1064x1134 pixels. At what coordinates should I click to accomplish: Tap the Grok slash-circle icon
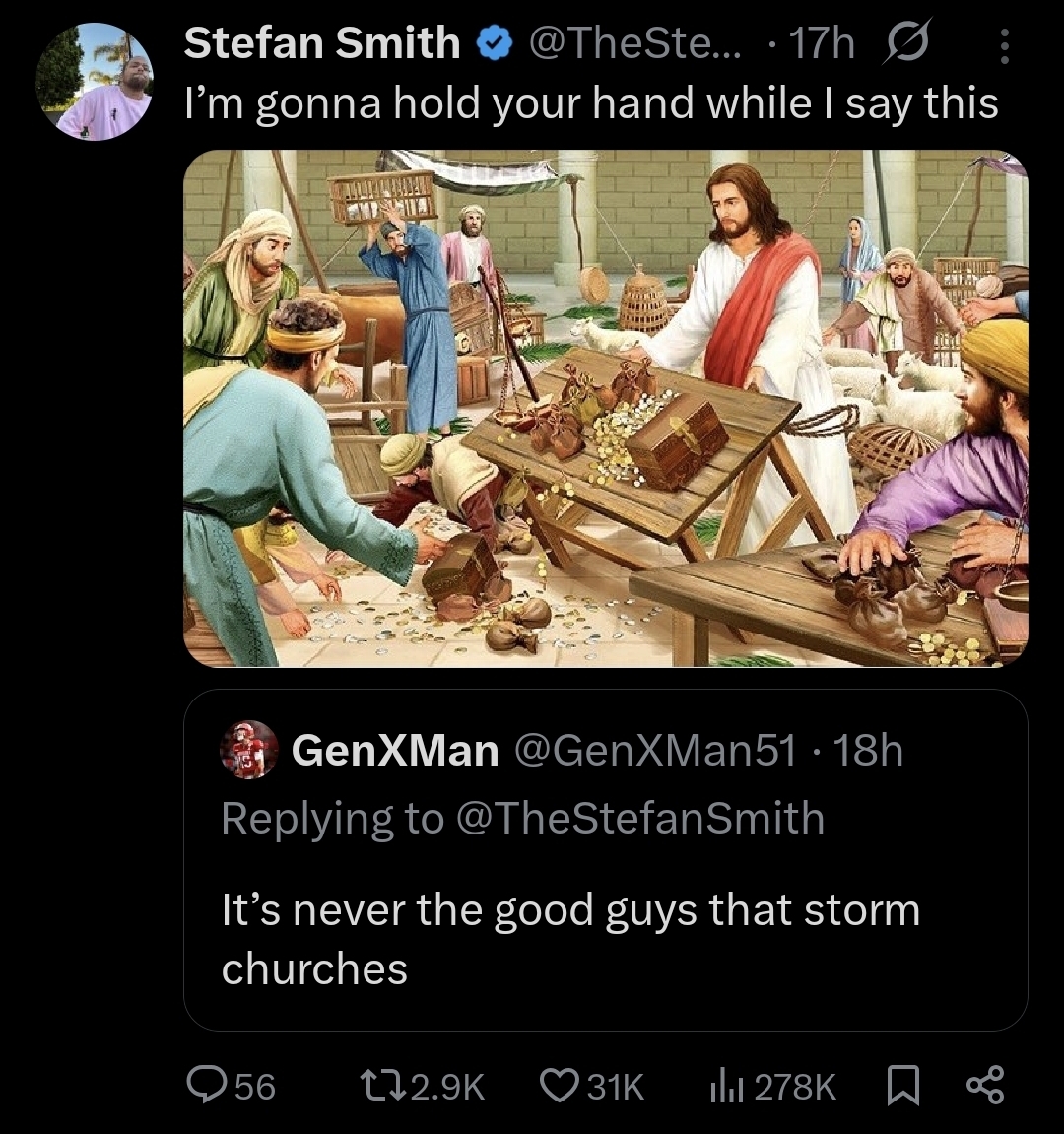point(905,44)
